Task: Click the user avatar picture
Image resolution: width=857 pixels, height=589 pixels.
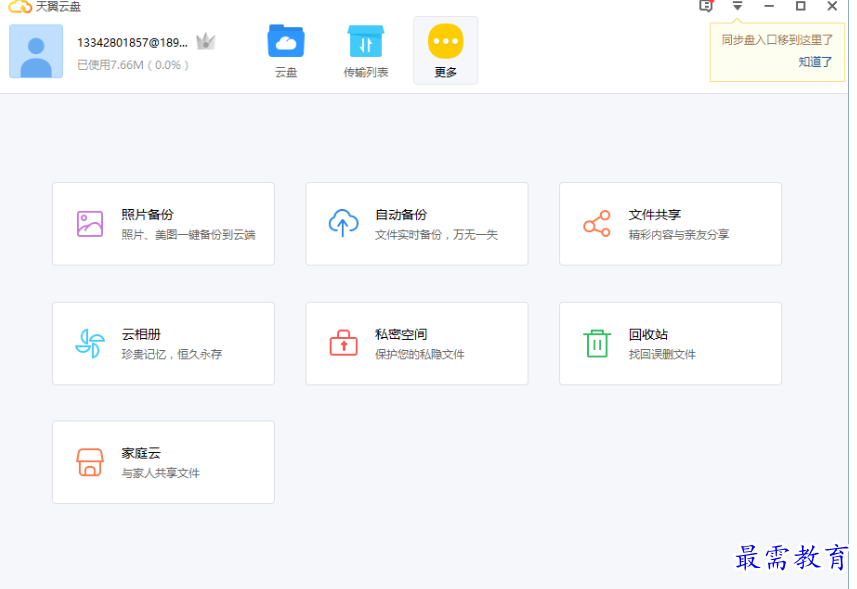Action: pos(36,51)
